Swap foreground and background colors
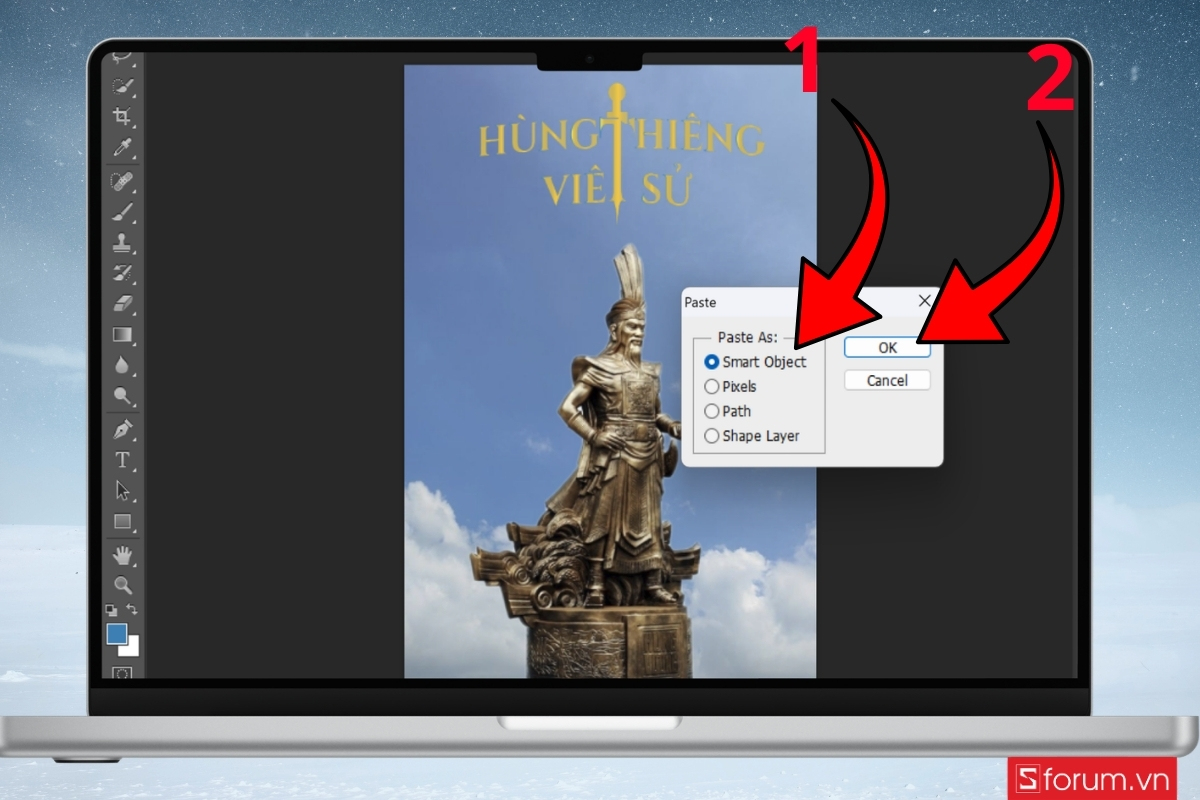 point(131,609)
